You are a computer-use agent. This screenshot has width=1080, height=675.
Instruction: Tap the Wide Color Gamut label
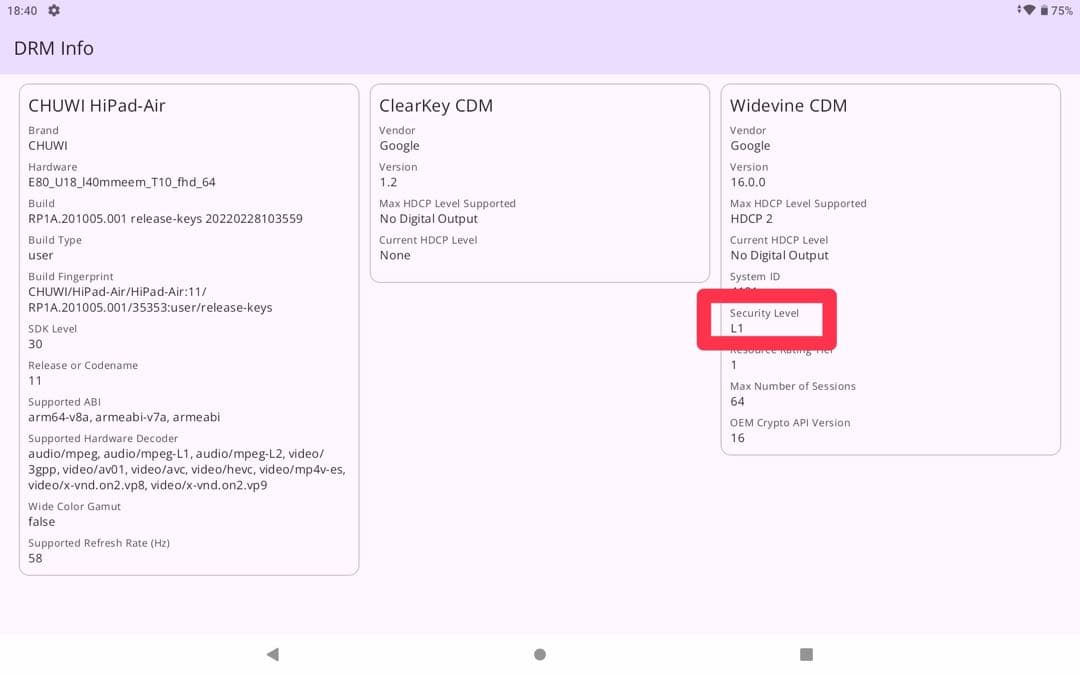[x=74, y=506]
